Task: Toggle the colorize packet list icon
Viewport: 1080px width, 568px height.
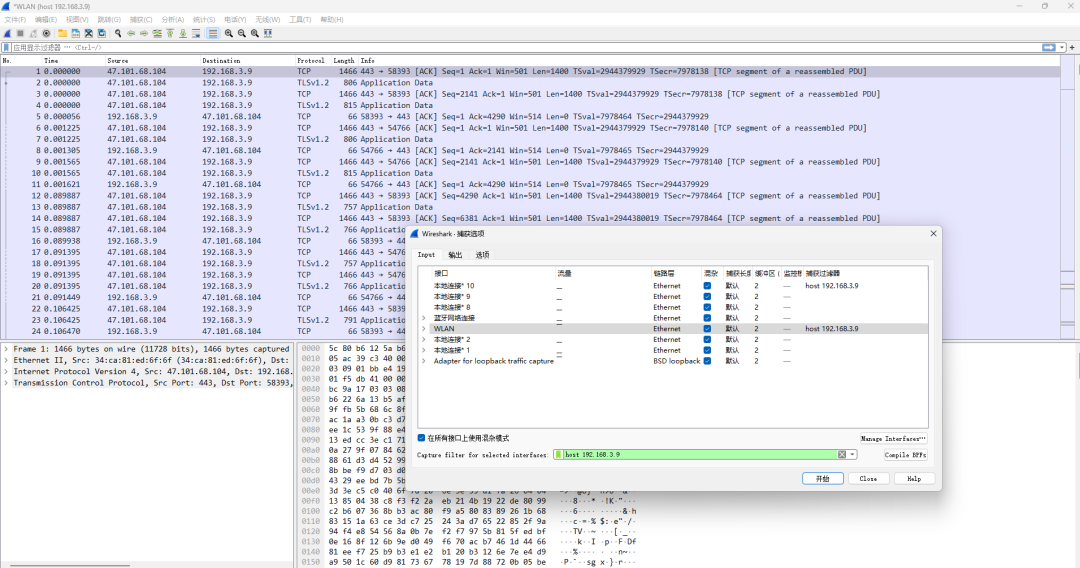Action: click(x=213, y=33)
